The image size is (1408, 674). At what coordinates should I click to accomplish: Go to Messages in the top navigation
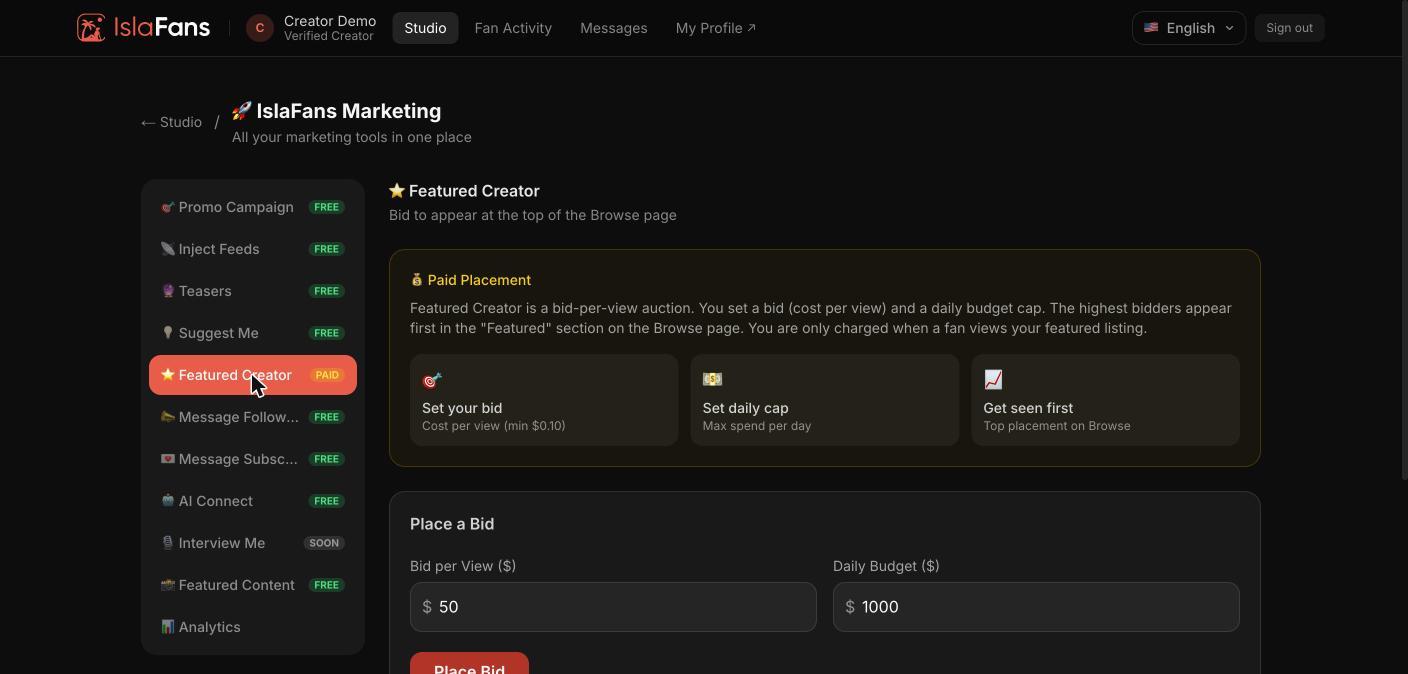click(x=614, y=28)
